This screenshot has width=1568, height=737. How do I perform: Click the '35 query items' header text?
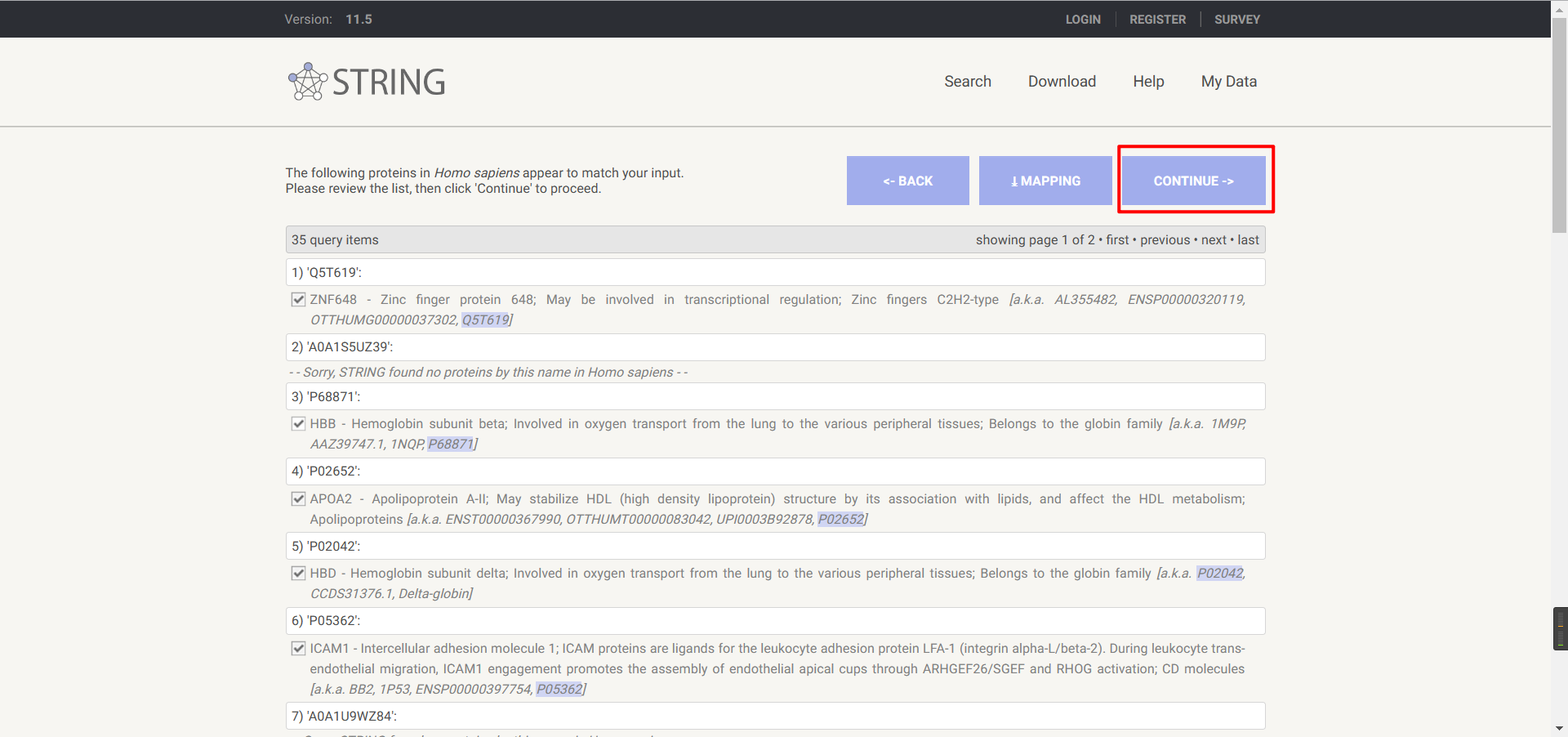point(335,240)
